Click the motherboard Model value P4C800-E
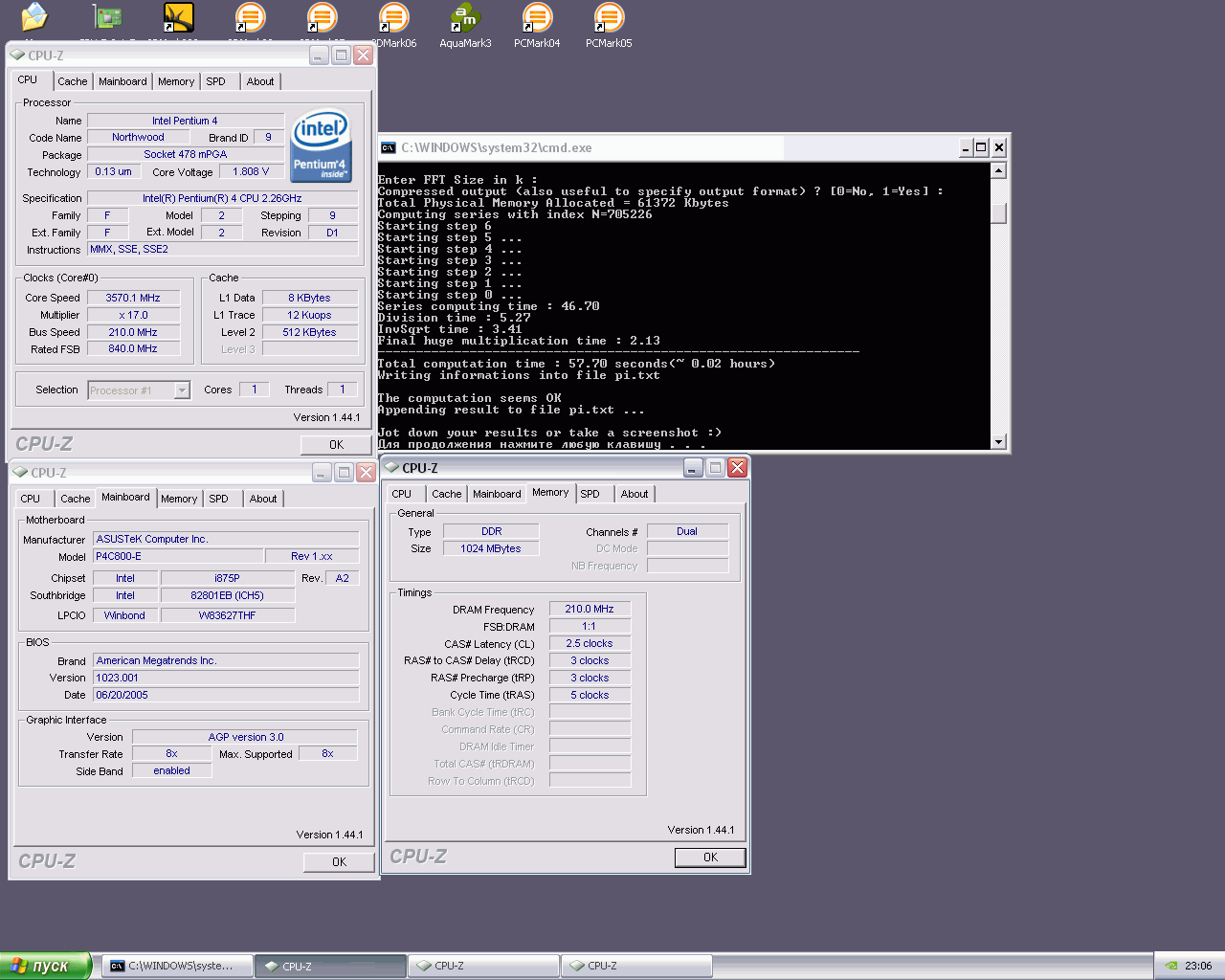1225x980 pixels. coord(178,557)
